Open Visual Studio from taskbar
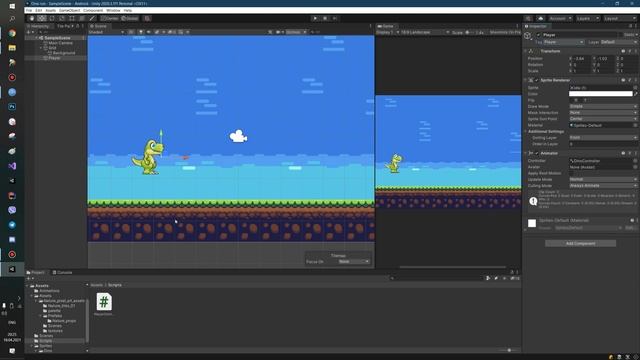 [x=12, y=166]
